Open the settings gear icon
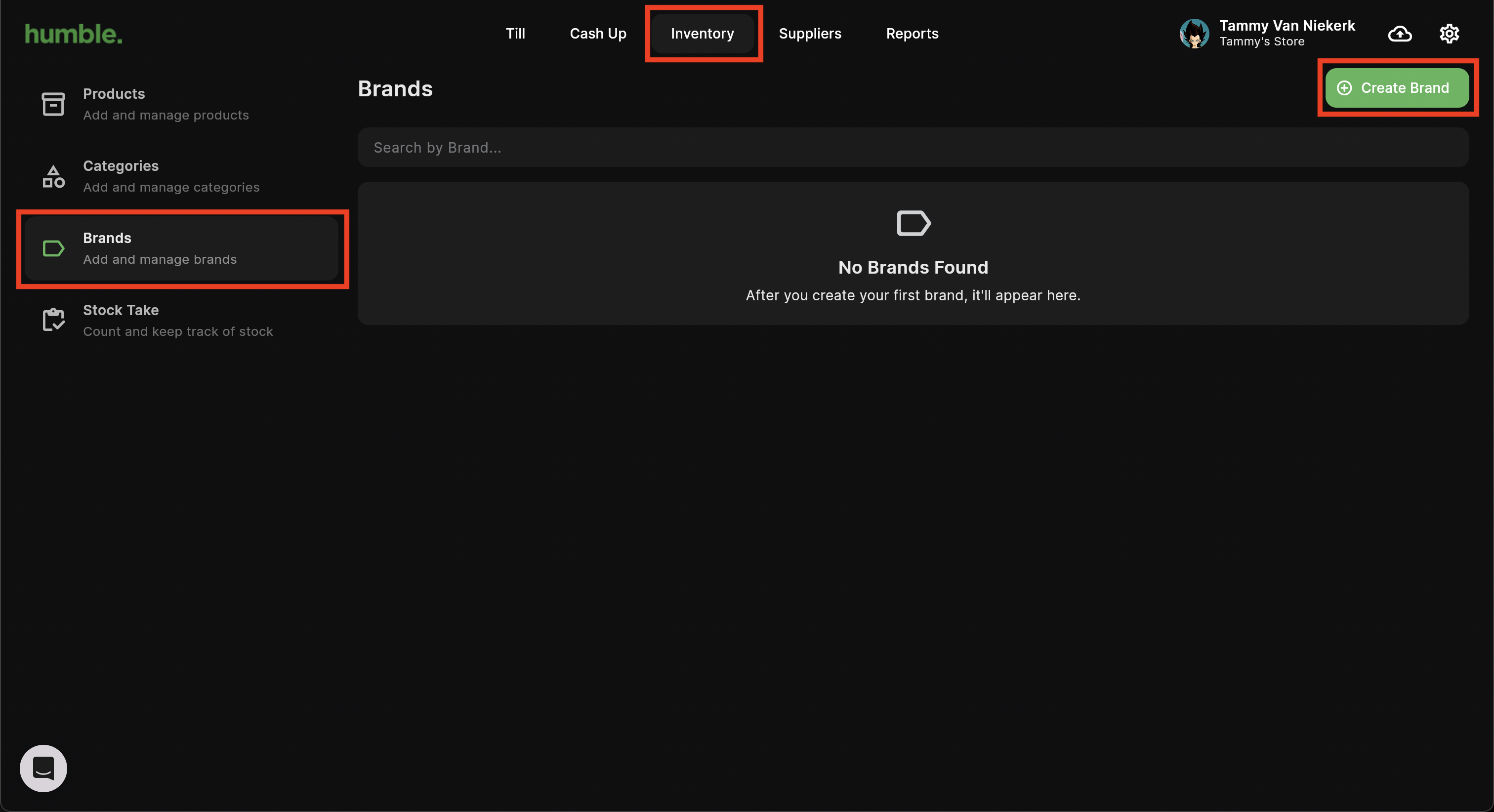 [x=1449, y=34]
